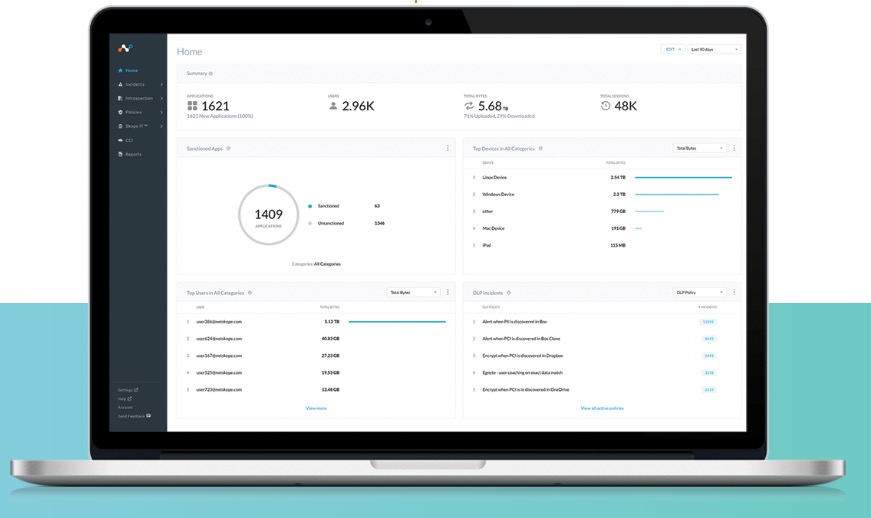Click the Mac Device row
The image size is (871, 518).
[602, 228]
